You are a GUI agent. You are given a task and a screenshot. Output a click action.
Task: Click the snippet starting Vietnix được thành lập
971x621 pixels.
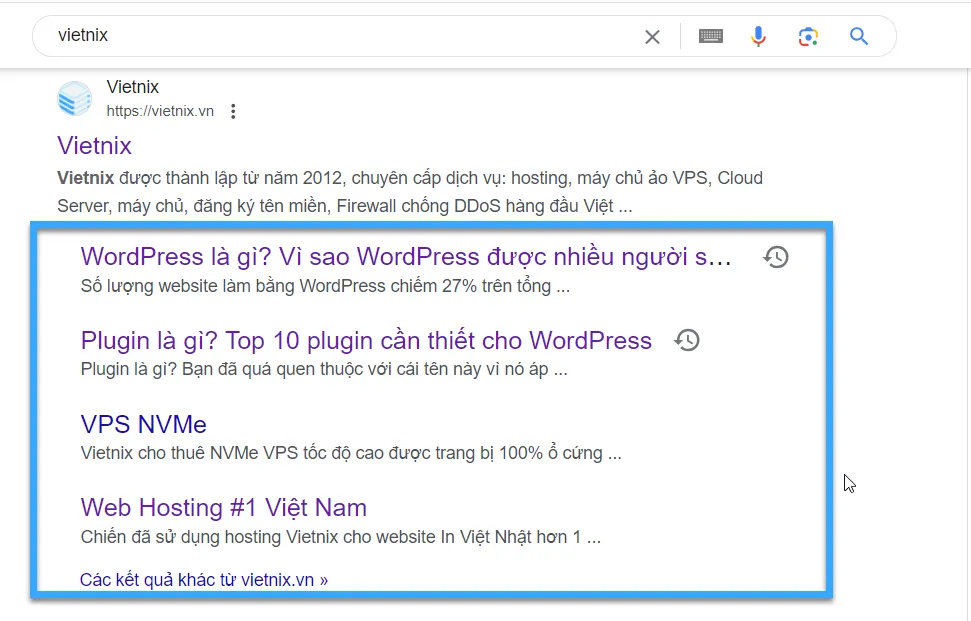[410, 192]
